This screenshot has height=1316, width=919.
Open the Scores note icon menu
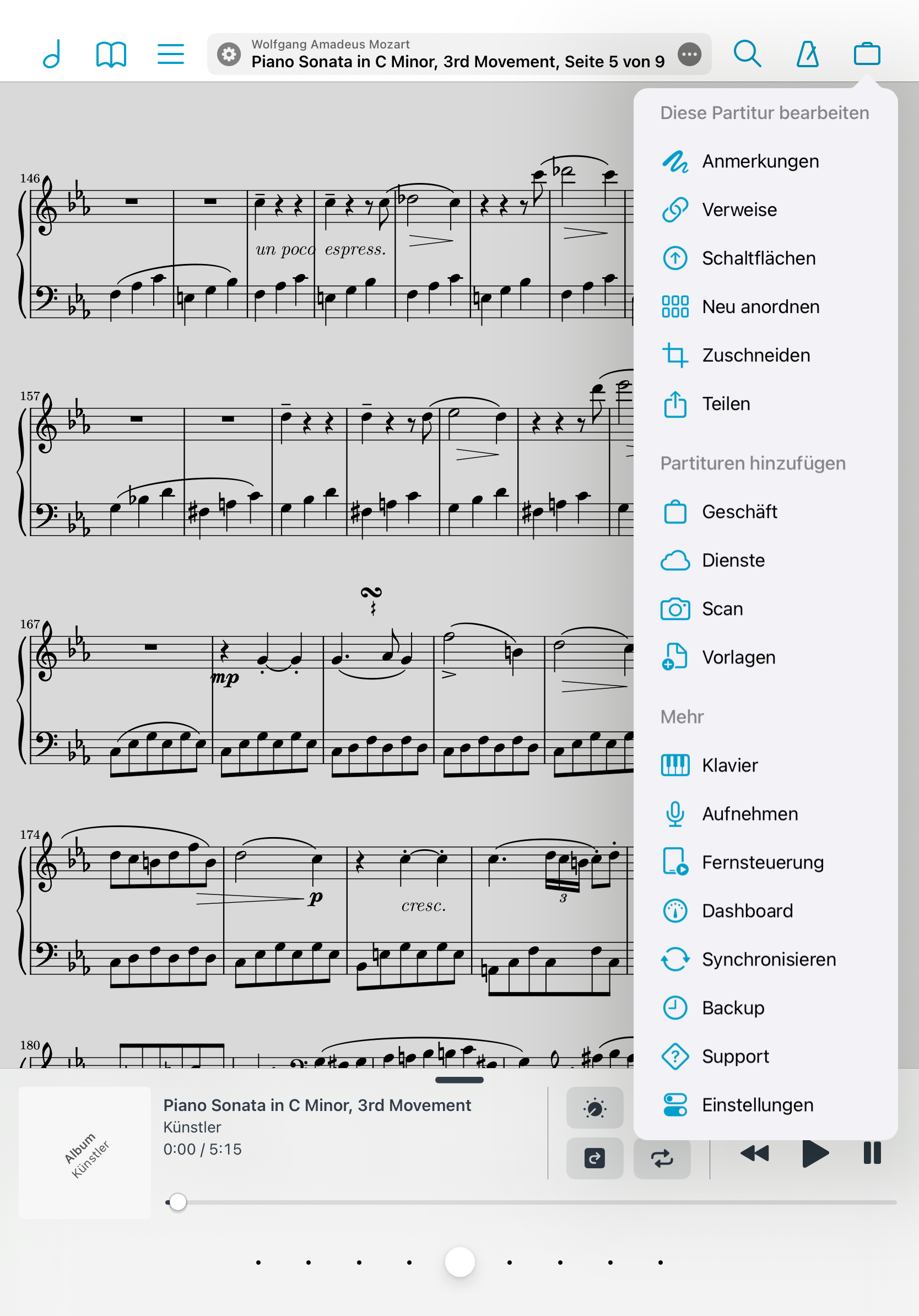52,55
